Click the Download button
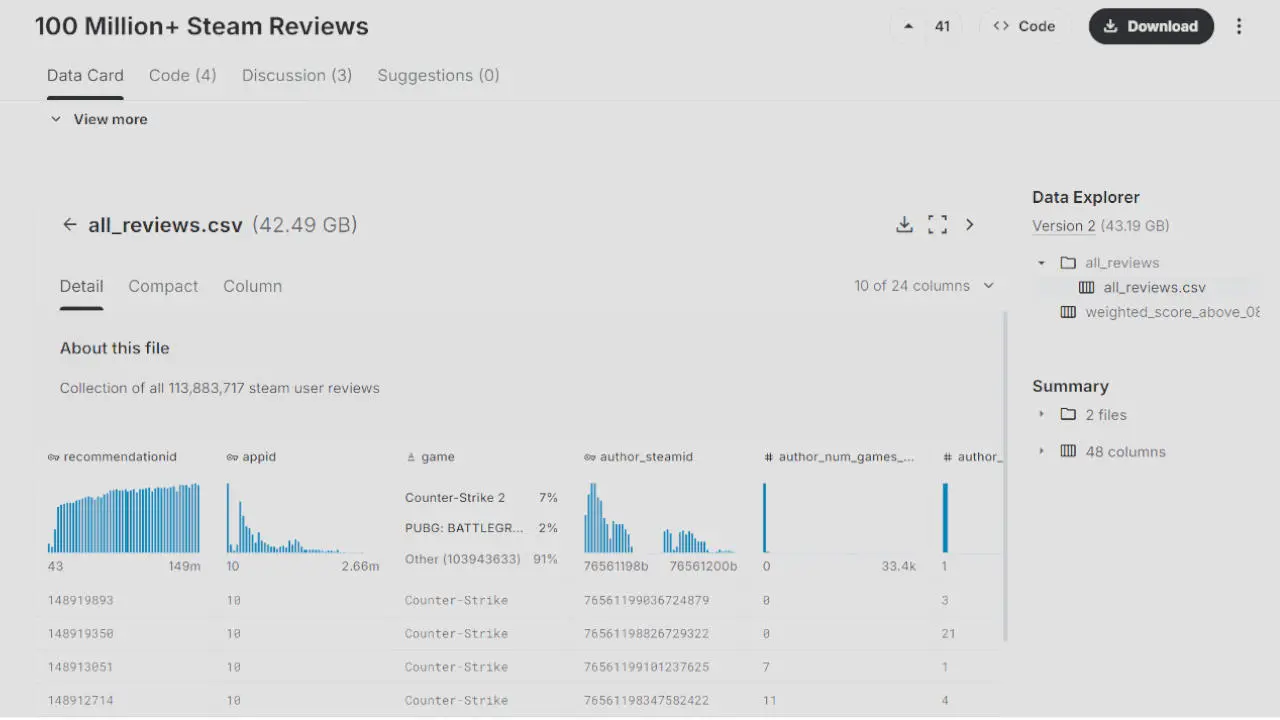 (1151, 27)
